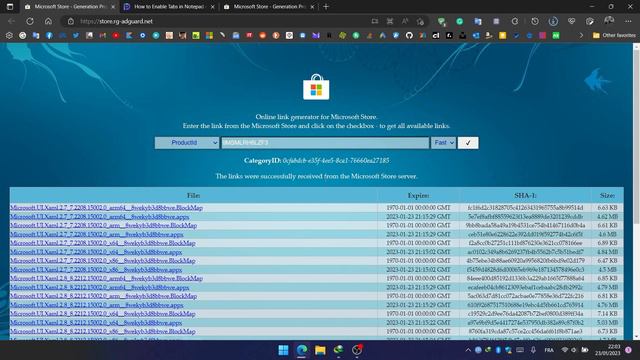Open the YouTube bookmark in favorites bar
Image resolution: width=640 pixels, height=360 pixels.
click(116, 36)
